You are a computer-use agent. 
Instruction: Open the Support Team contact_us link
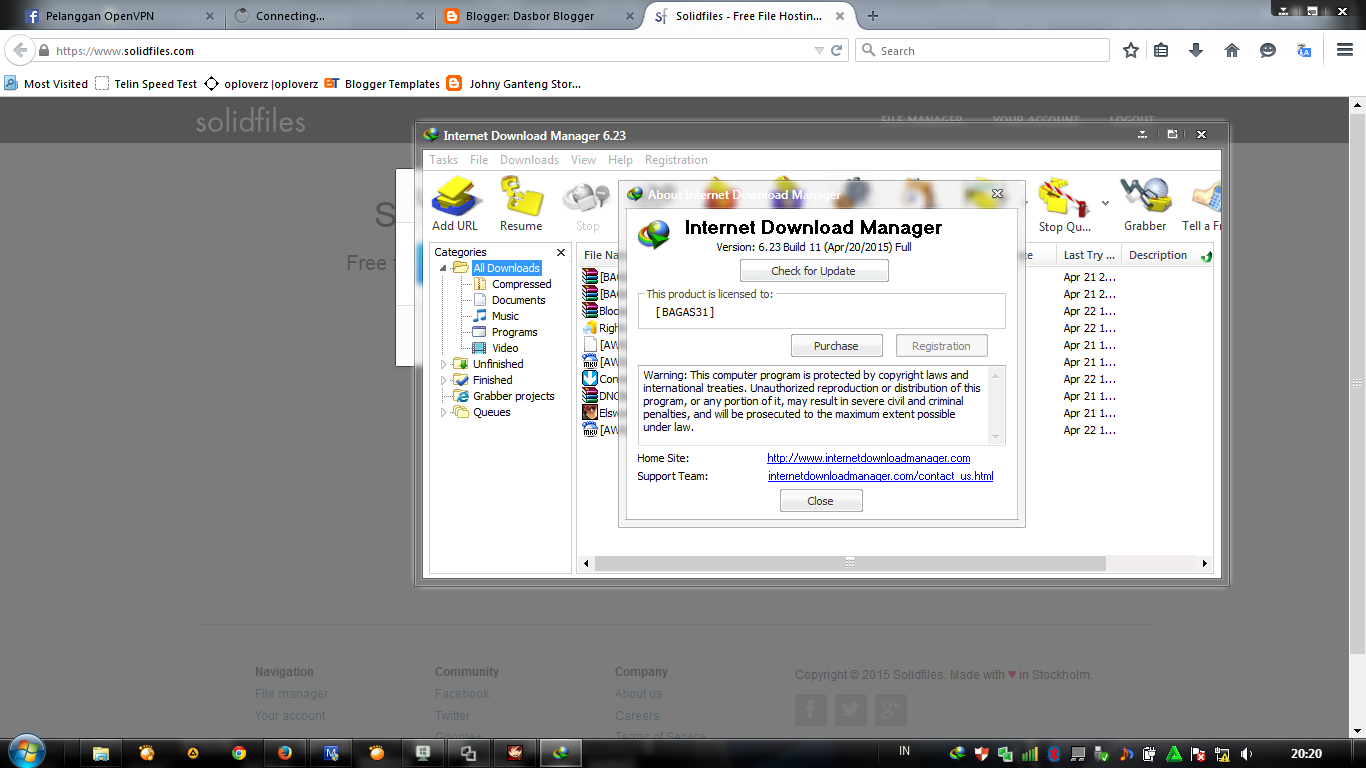pos(880,476)
